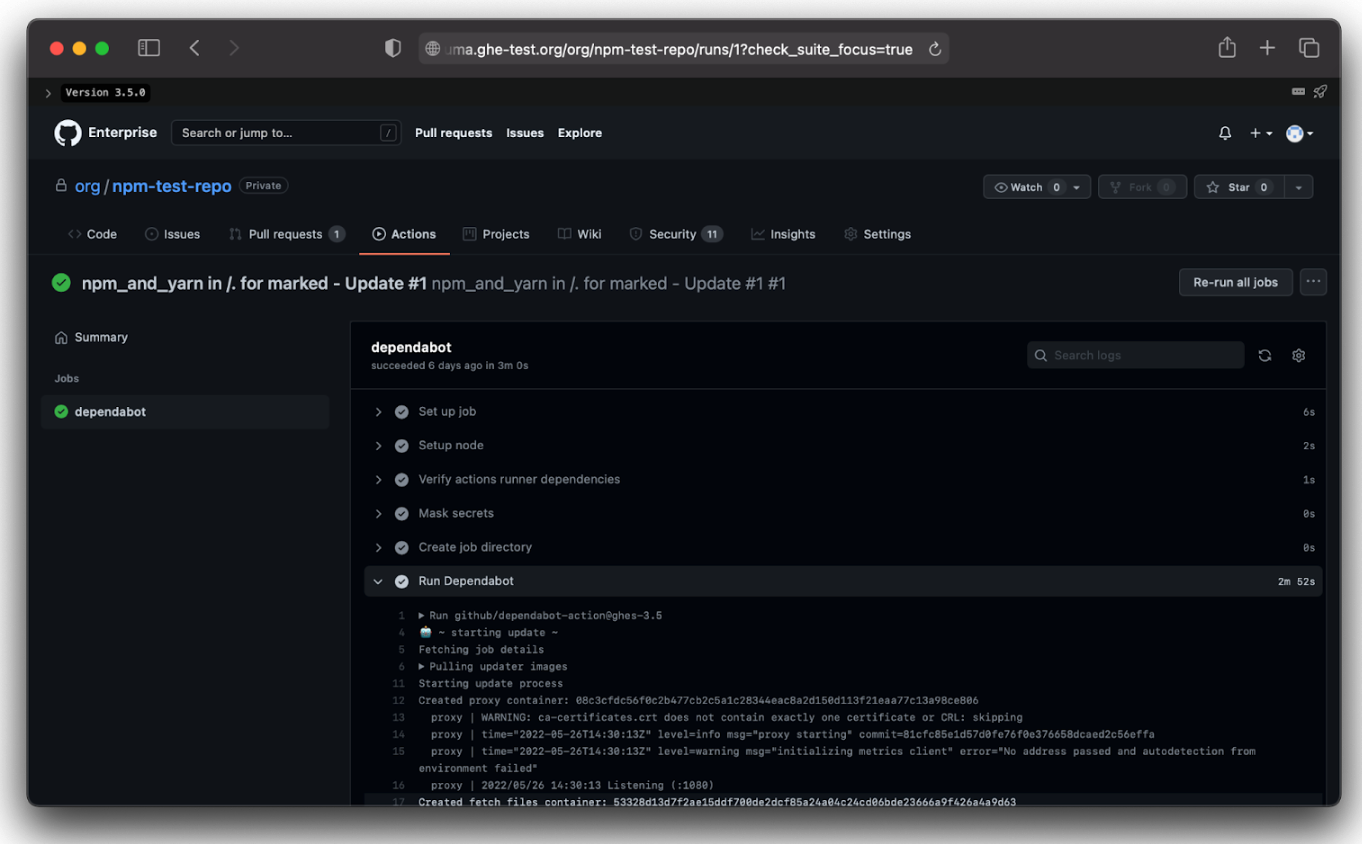Click the Fork button
The width and height of the screenshot is (1362, 844).
pos(1142,187)
